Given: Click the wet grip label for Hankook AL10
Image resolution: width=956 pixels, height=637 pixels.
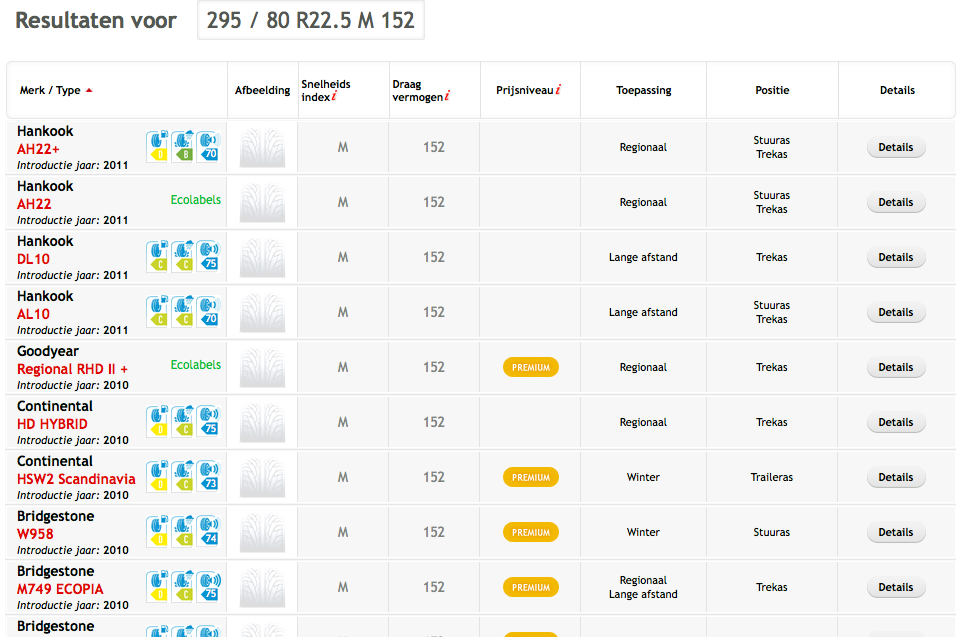Looking at the screenshot, I should pos(182,312).
